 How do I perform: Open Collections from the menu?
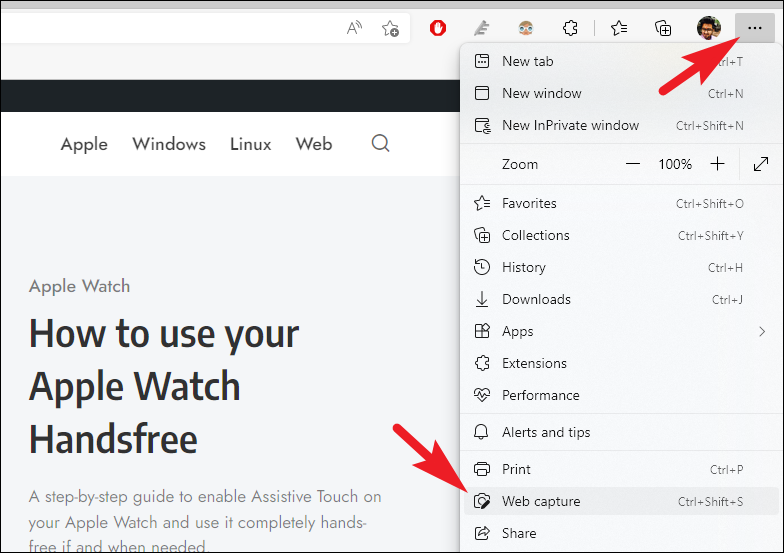[621, 236]
